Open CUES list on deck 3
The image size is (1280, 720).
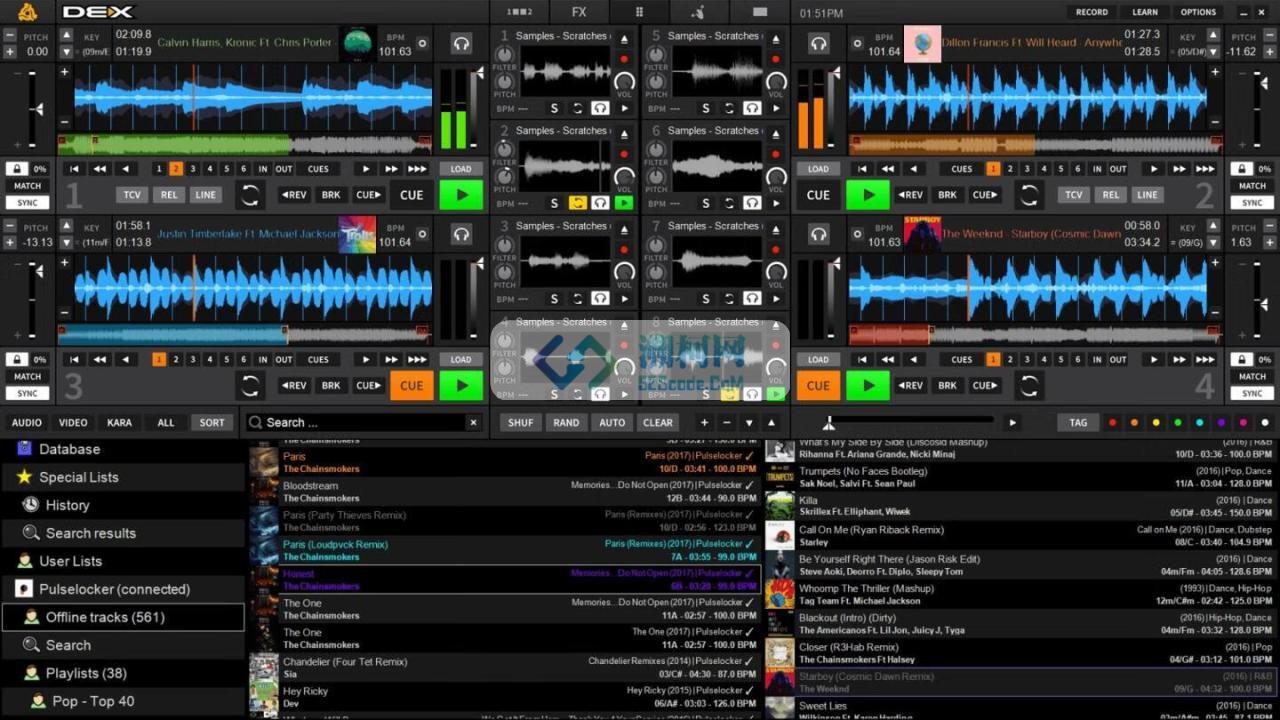click(318, 359)
